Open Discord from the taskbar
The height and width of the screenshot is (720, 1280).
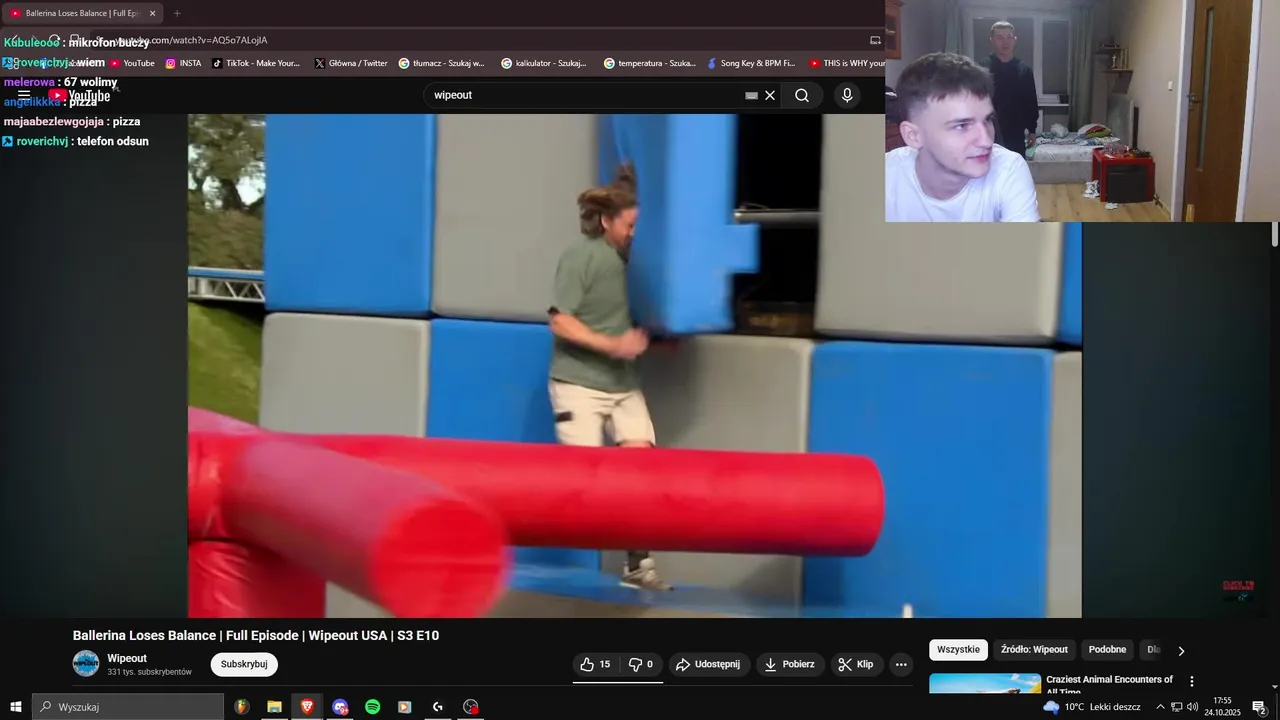point(340,707)
